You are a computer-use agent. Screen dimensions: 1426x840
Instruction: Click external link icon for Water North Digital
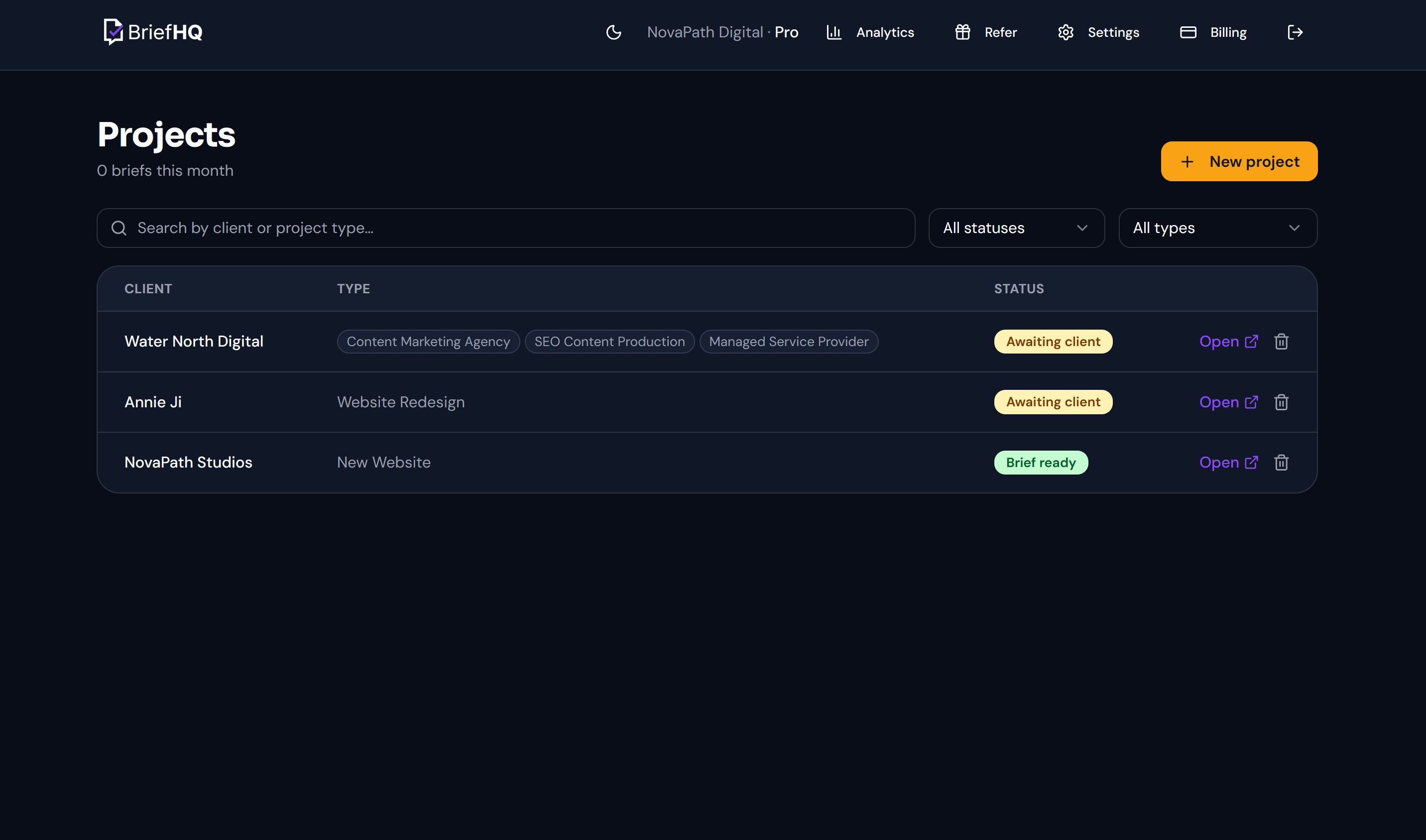point(1251,341)
